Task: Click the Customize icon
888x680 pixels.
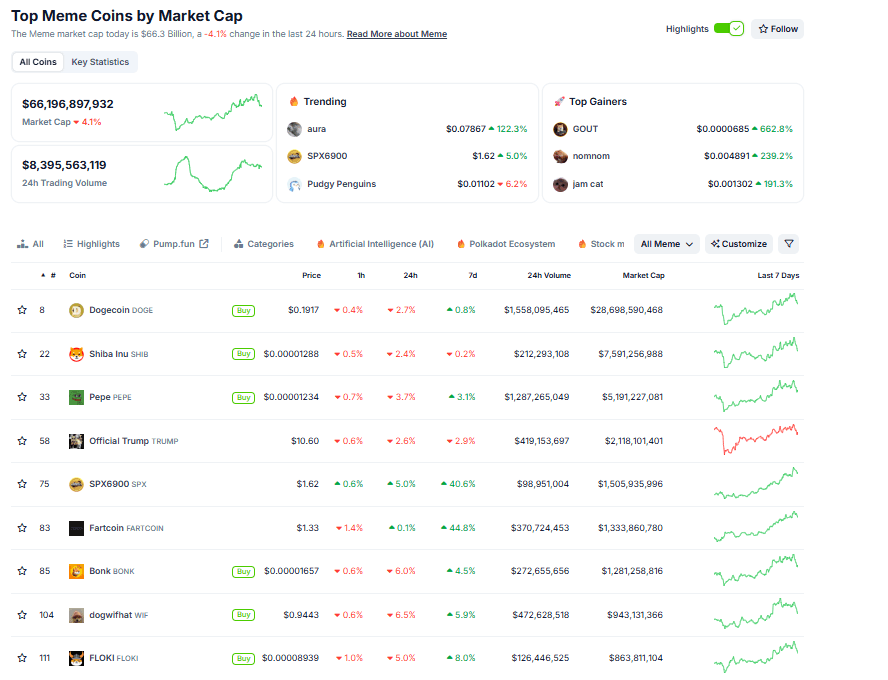Action: coord(715,243)
